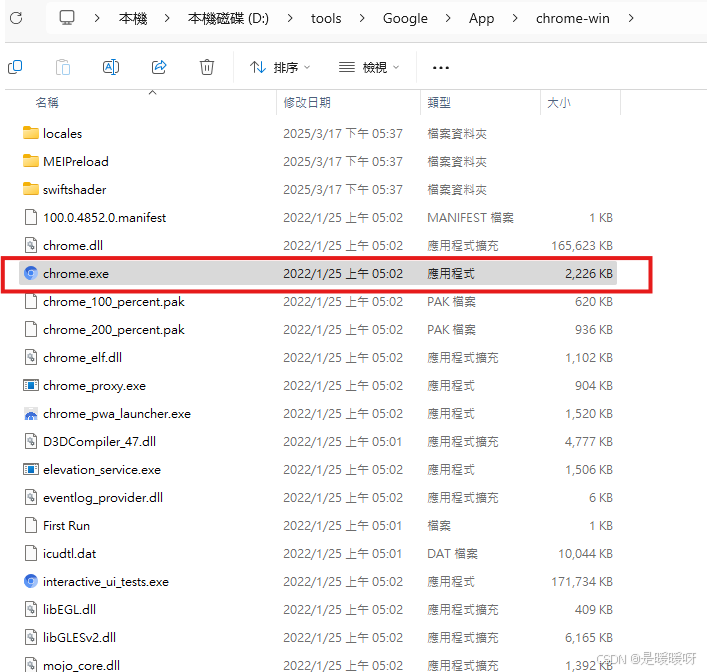Open the 檢視 view dropdown

tap(369, 67)
